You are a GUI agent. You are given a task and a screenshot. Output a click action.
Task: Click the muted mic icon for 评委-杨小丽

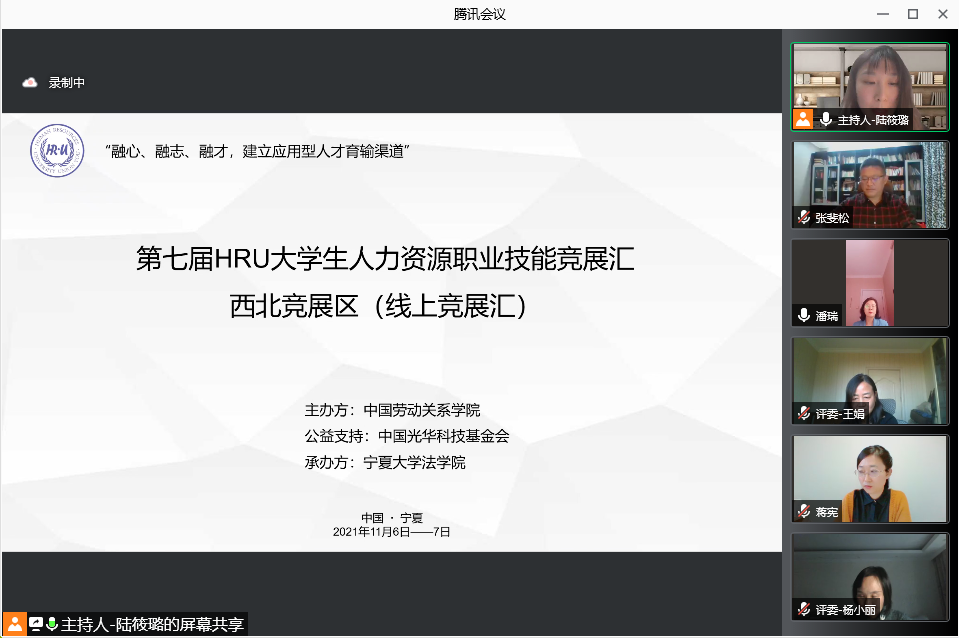pos(803,609)
